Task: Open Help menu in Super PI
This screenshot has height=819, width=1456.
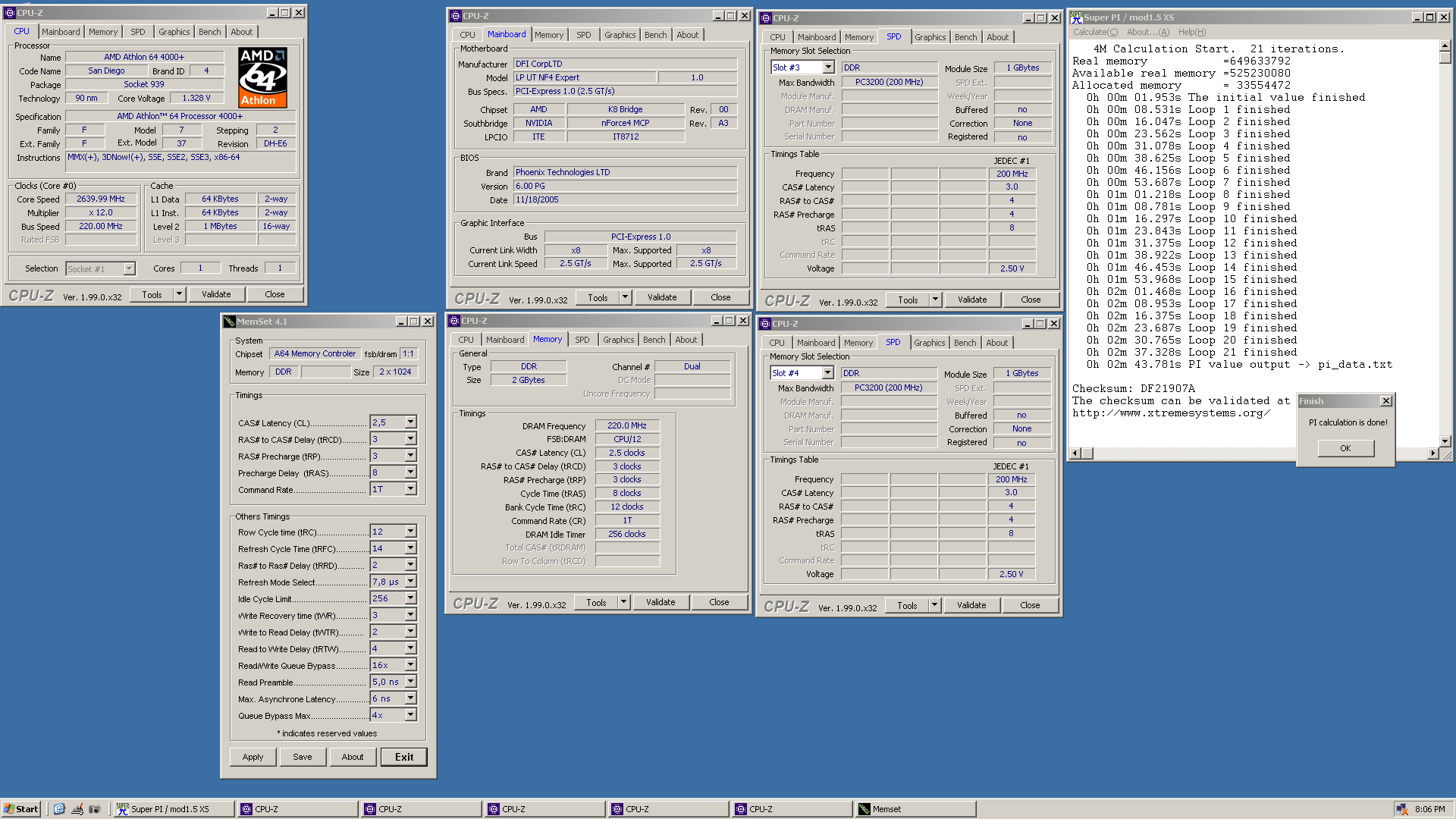Action: (1192, 32)
